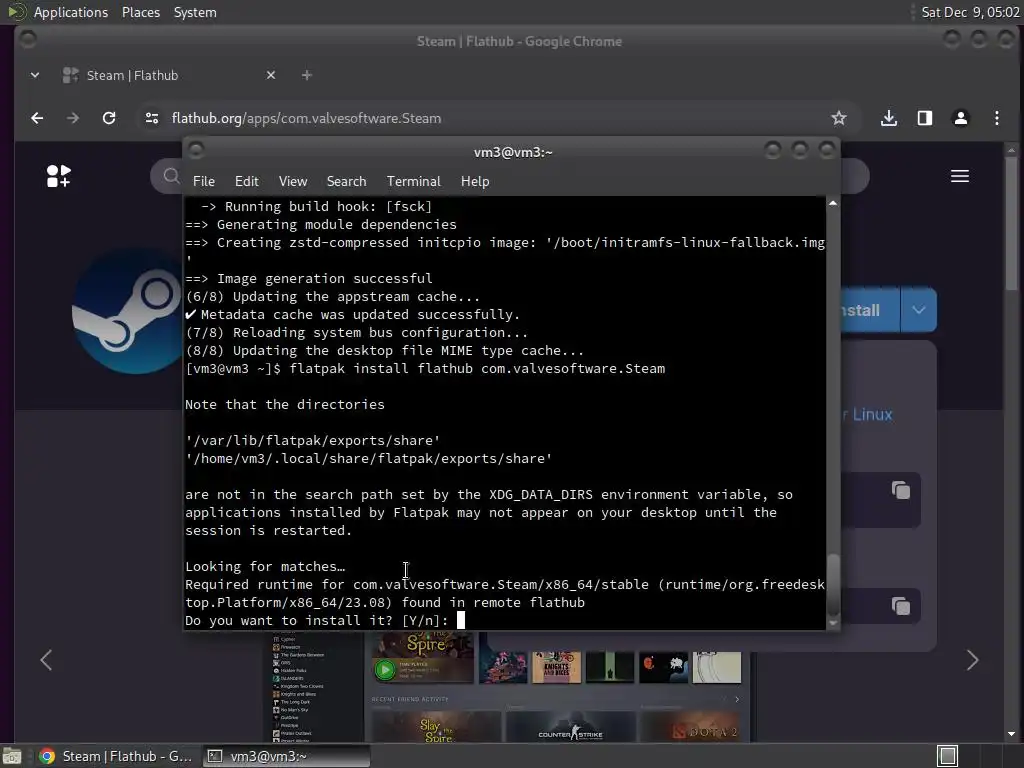The height and width of the screenshot is (768, 1024).
Task: Copy the second command with copy icon
Action: point(901,606)
